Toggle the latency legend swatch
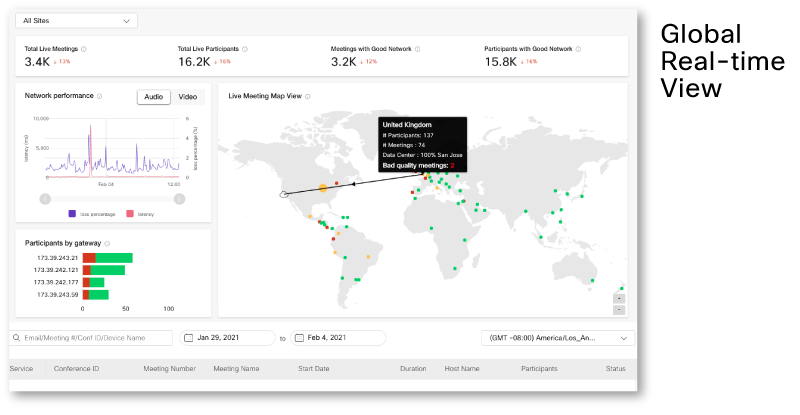 (130, 214)
